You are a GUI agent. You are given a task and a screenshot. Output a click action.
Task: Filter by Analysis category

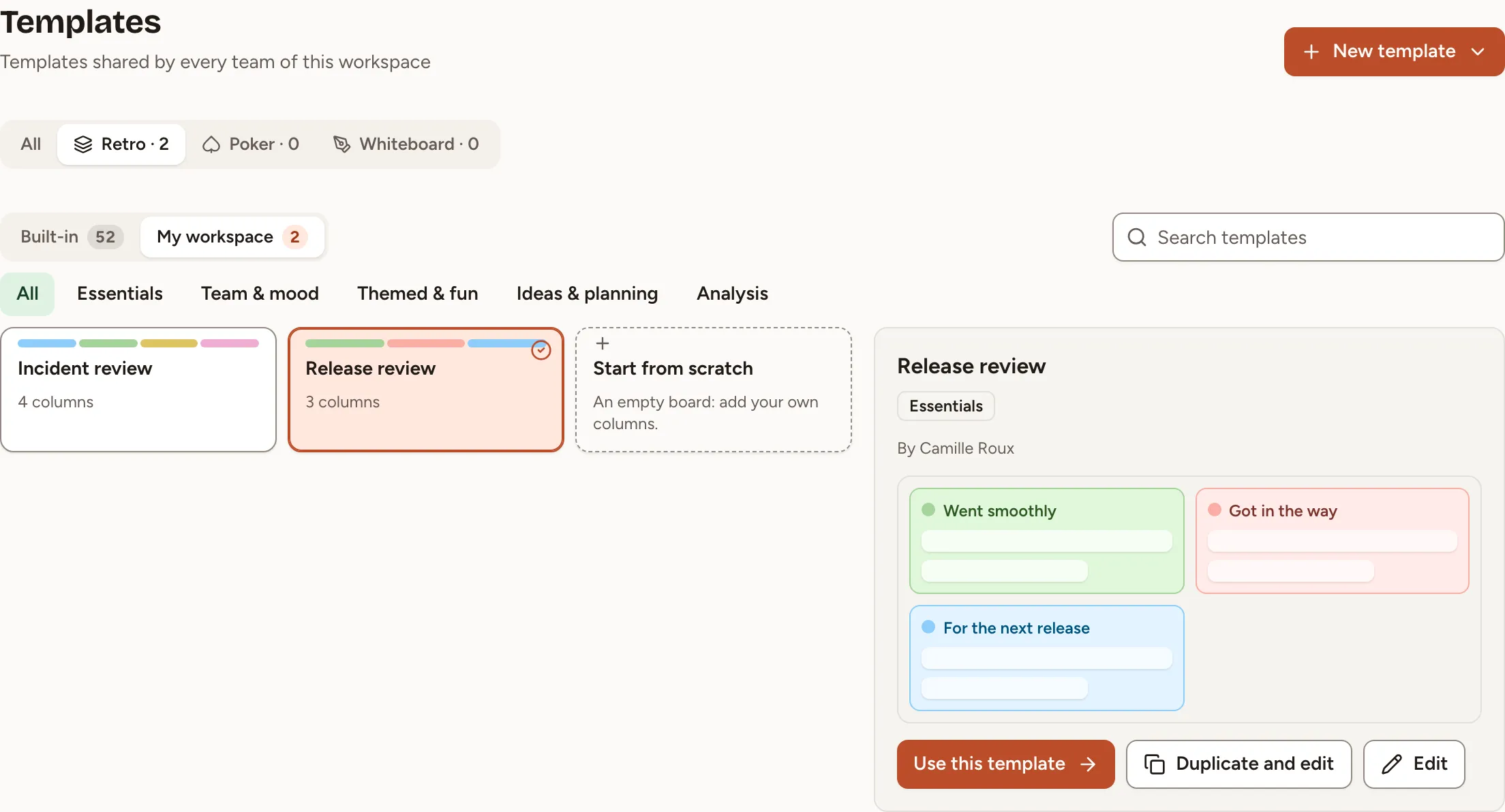[x=732, y=294]
